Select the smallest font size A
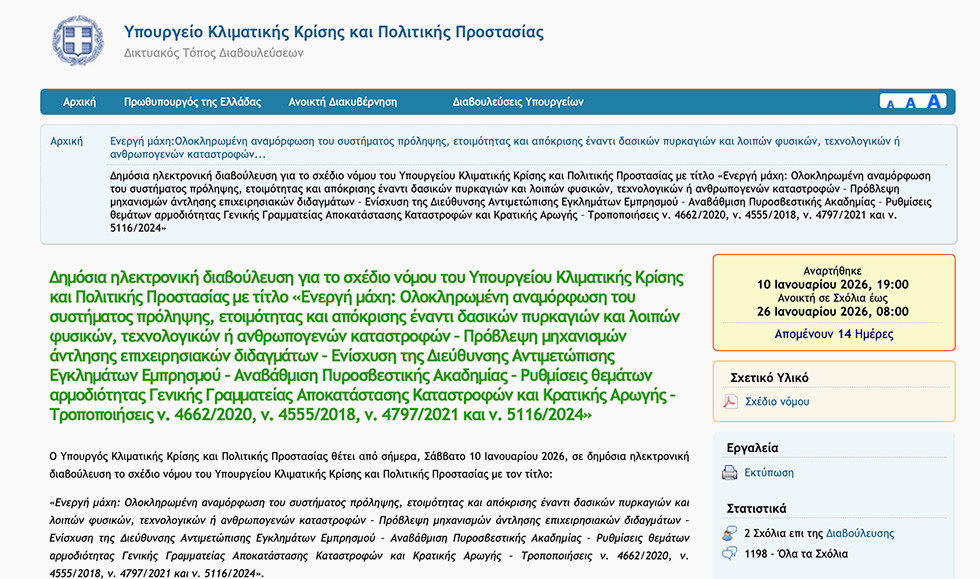980x579 pixels. 891,104
